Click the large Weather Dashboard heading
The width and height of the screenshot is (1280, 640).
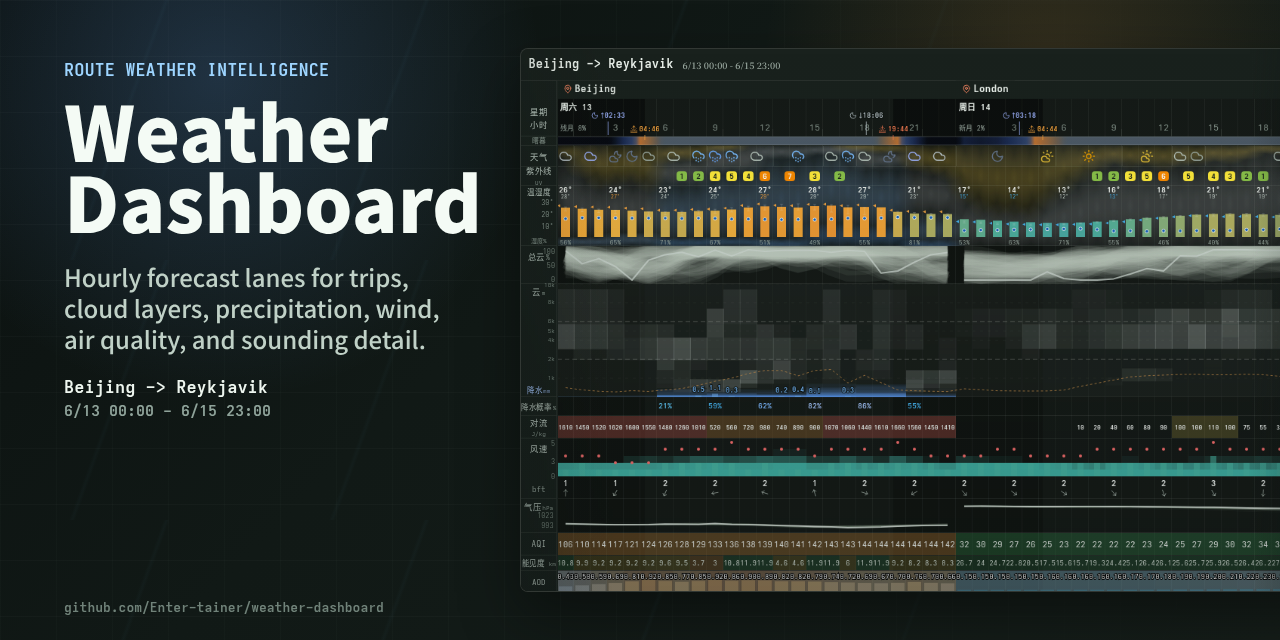[272, 167]
